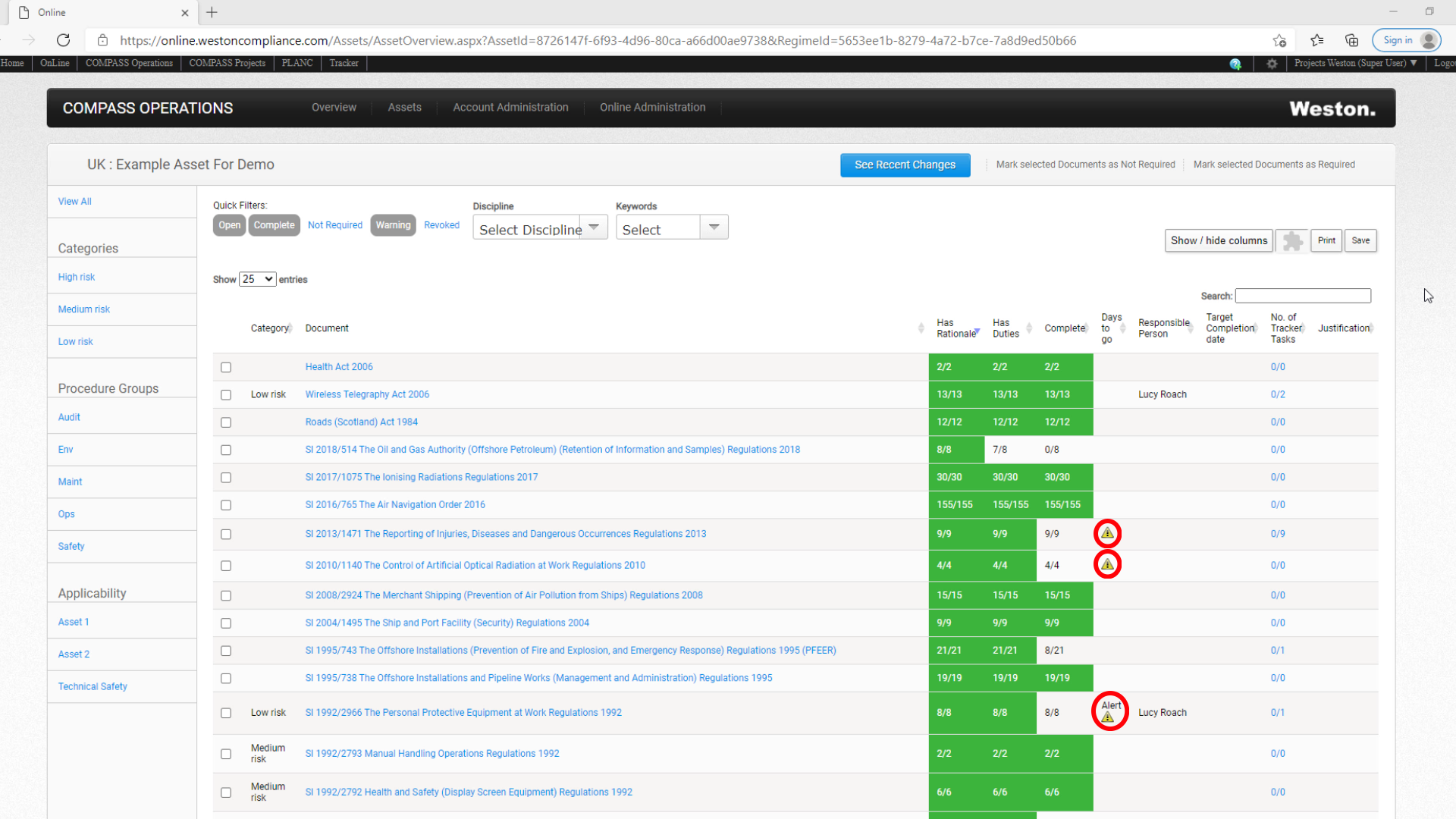Click See Recent Changes button
1456x819 pixels.
[x=905, y=165]
